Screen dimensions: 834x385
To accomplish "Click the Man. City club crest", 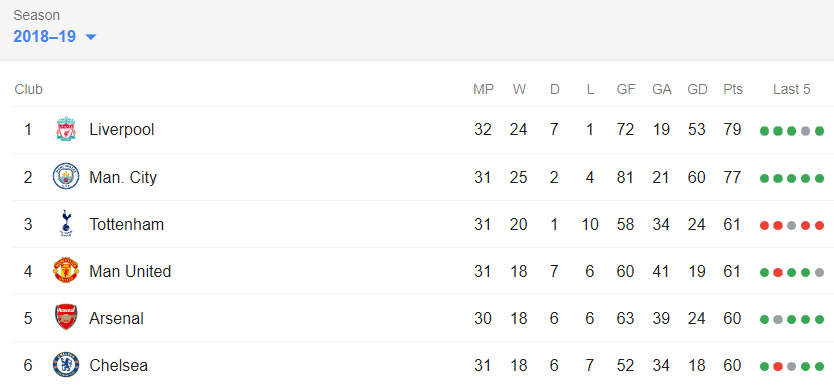I will click(66, 177).
